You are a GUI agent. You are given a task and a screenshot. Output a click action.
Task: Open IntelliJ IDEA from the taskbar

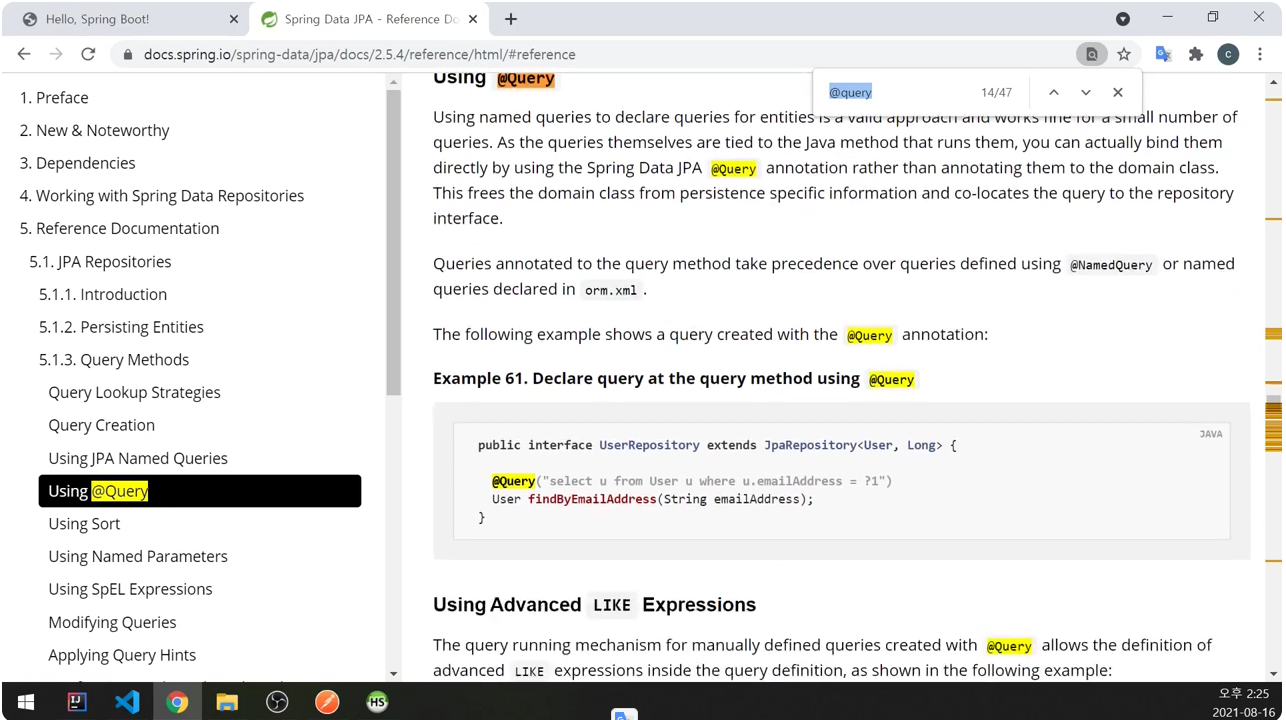tap(77, 702)
